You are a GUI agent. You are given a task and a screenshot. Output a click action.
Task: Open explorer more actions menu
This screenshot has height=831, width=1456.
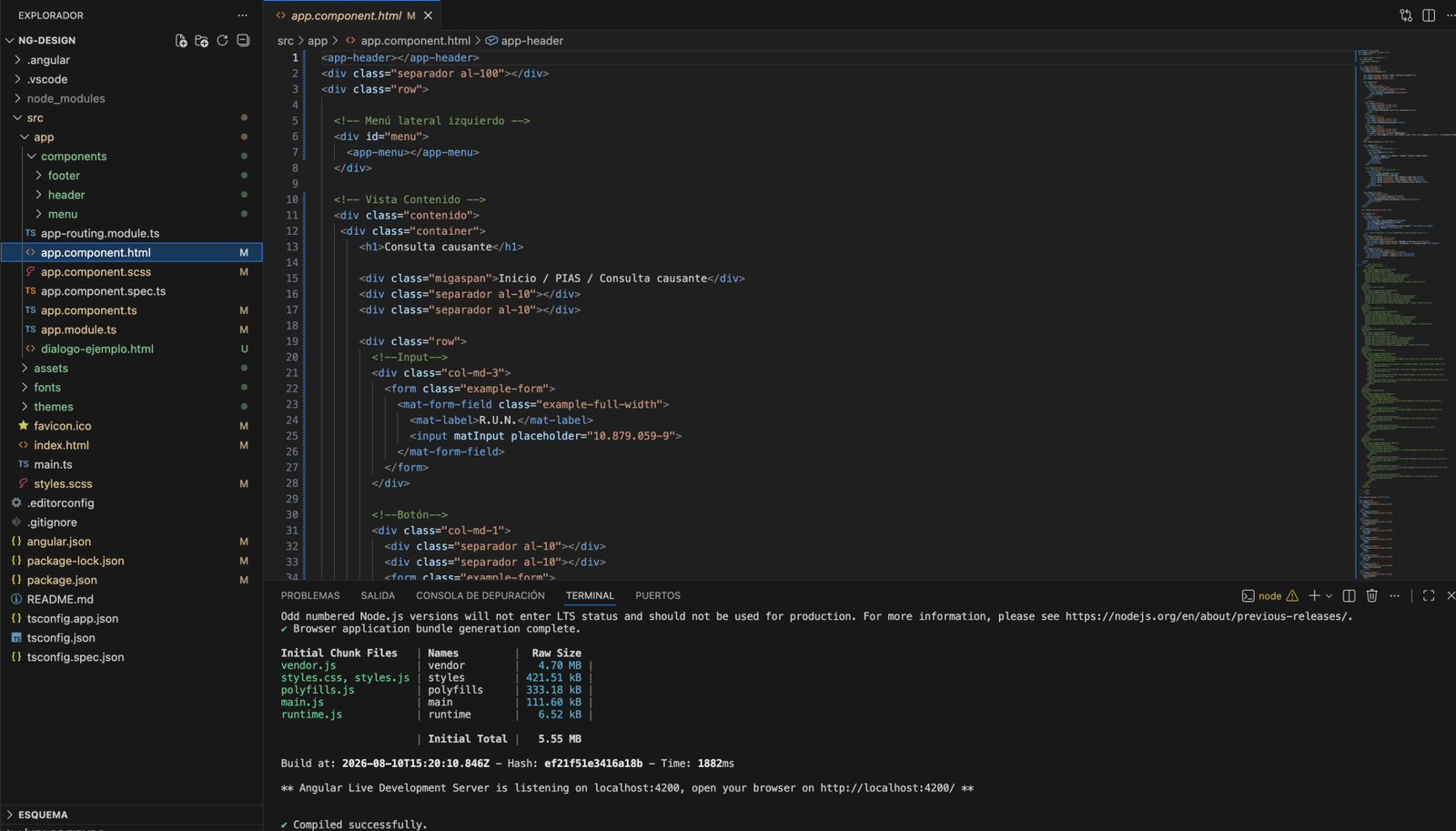coord(242,15)
